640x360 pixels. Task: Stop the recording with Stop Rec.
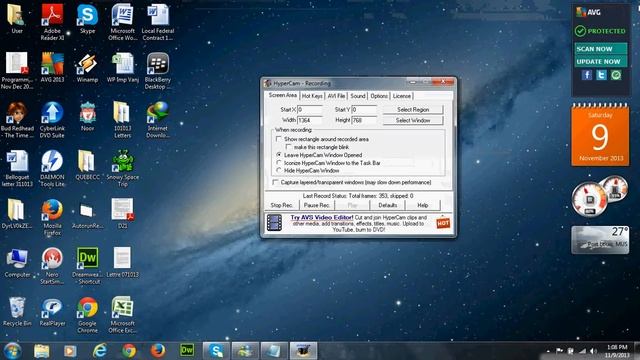tap(282, 205)
